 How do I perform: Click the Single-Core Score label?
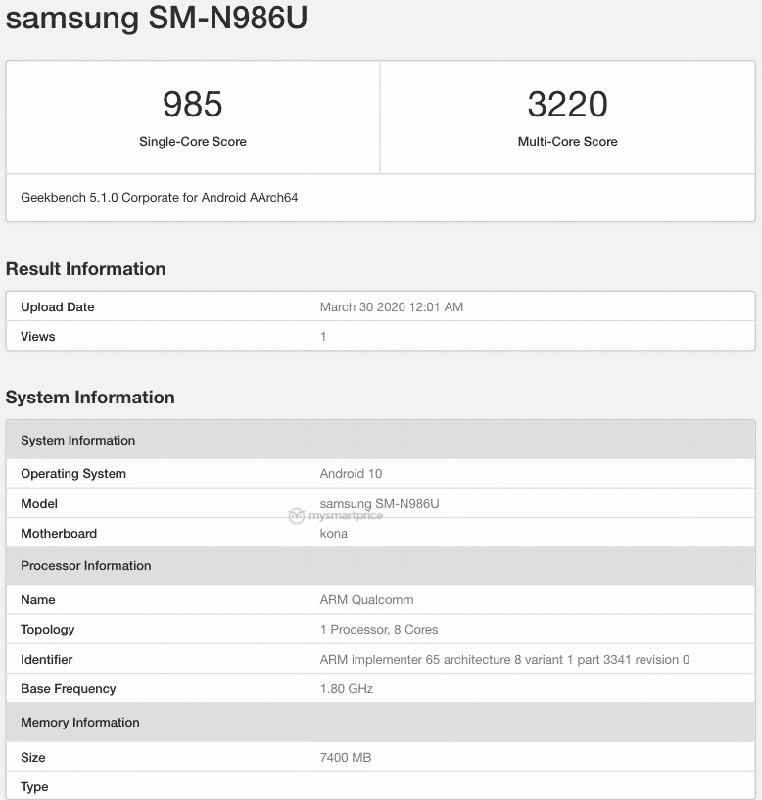[192, 142]
